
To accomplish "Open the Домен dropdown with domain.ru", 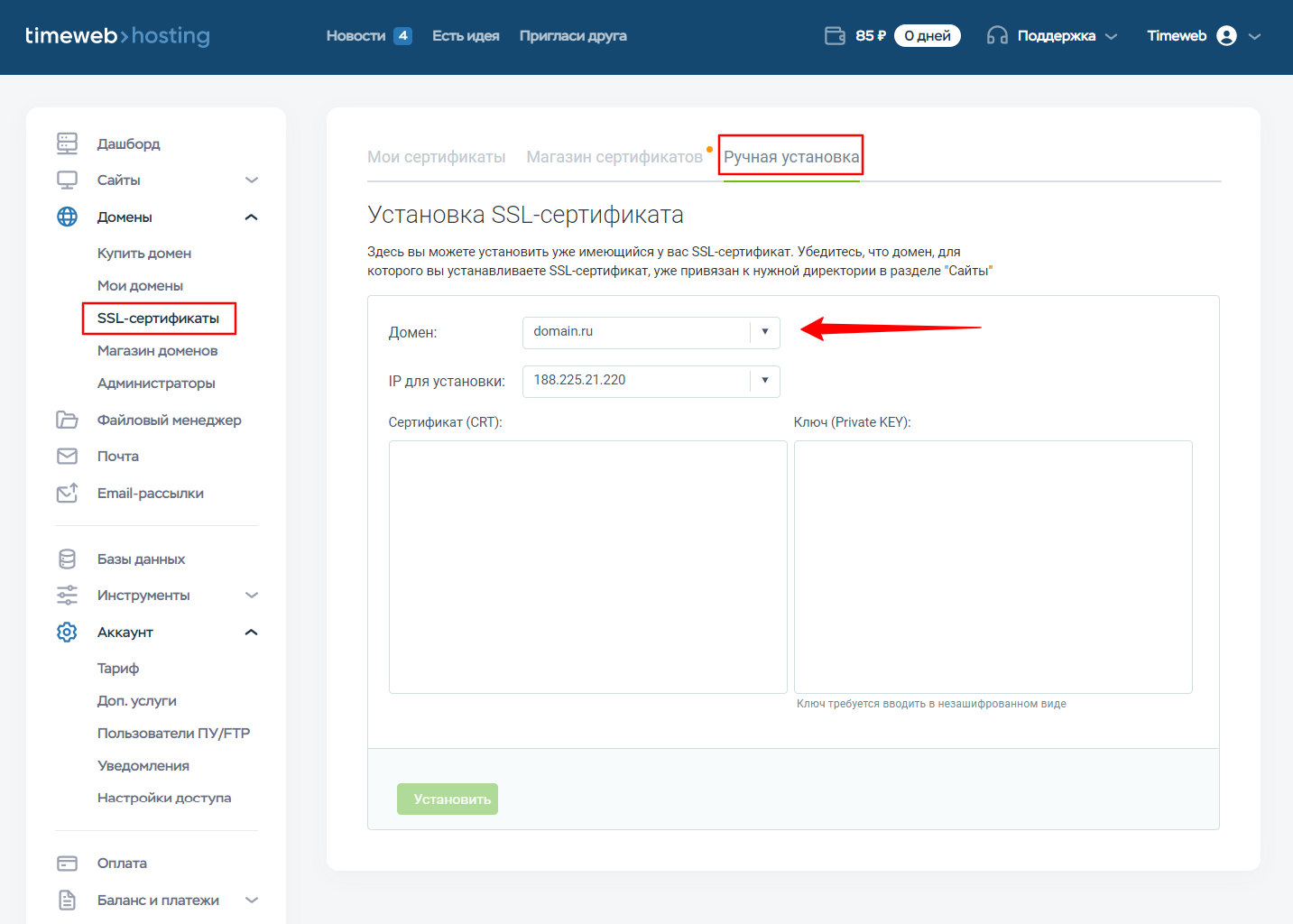I will tap(651, 332).
